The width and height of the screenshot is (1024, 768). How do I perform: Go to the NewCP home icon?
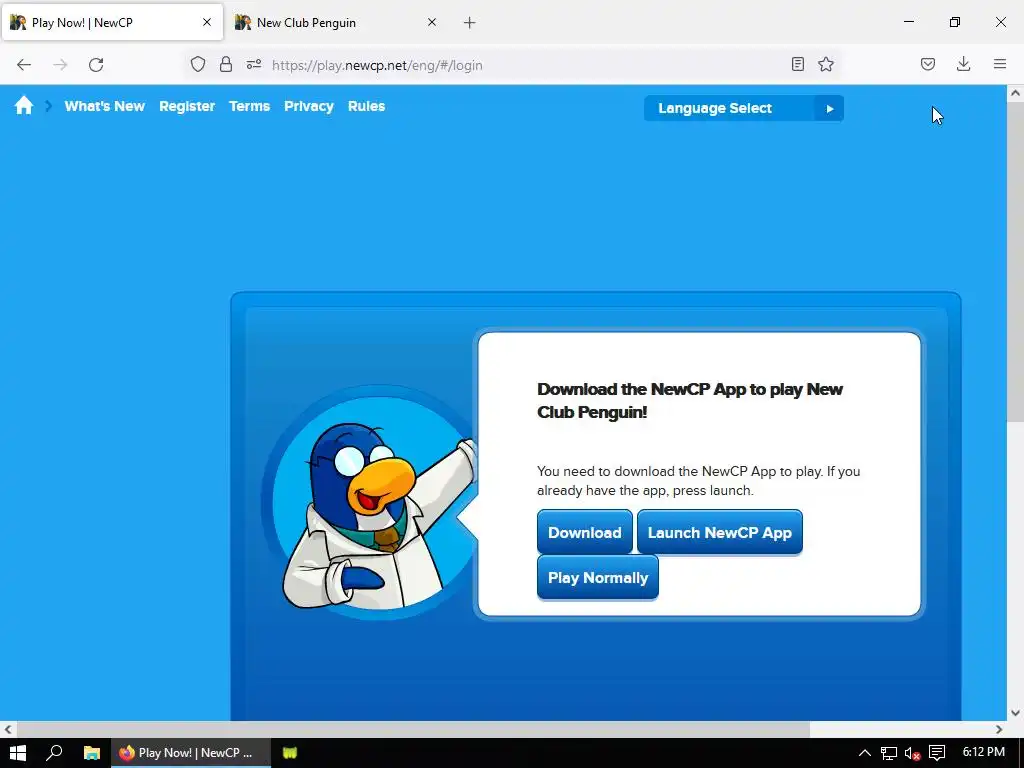point(24,106)
